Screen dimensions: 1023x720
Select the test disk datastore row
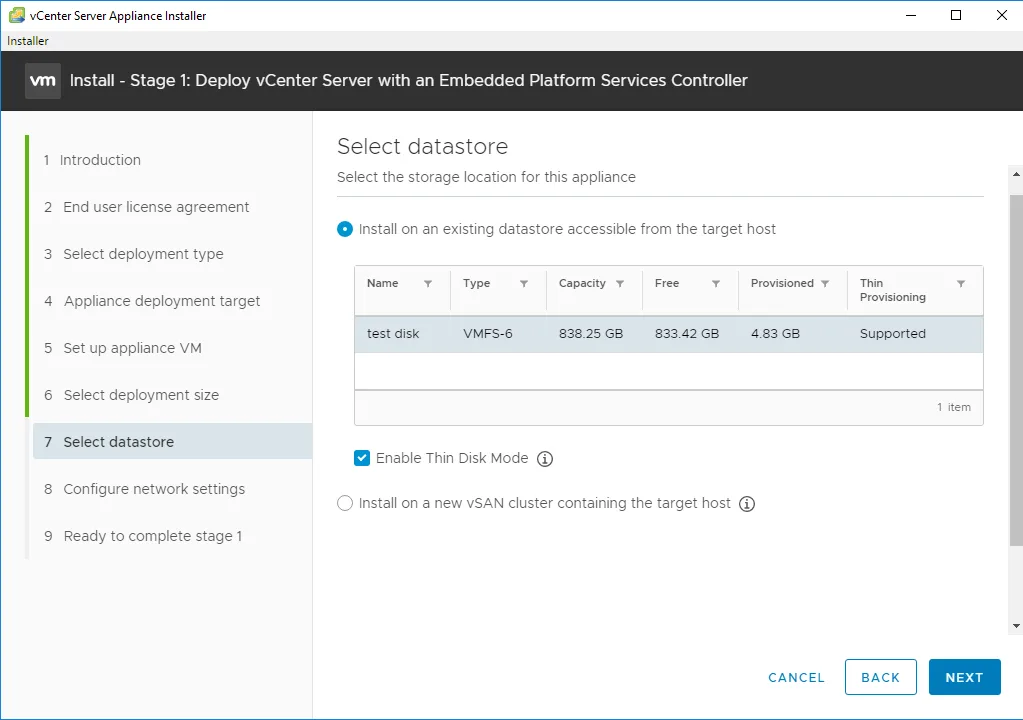(x=669, y=334)
